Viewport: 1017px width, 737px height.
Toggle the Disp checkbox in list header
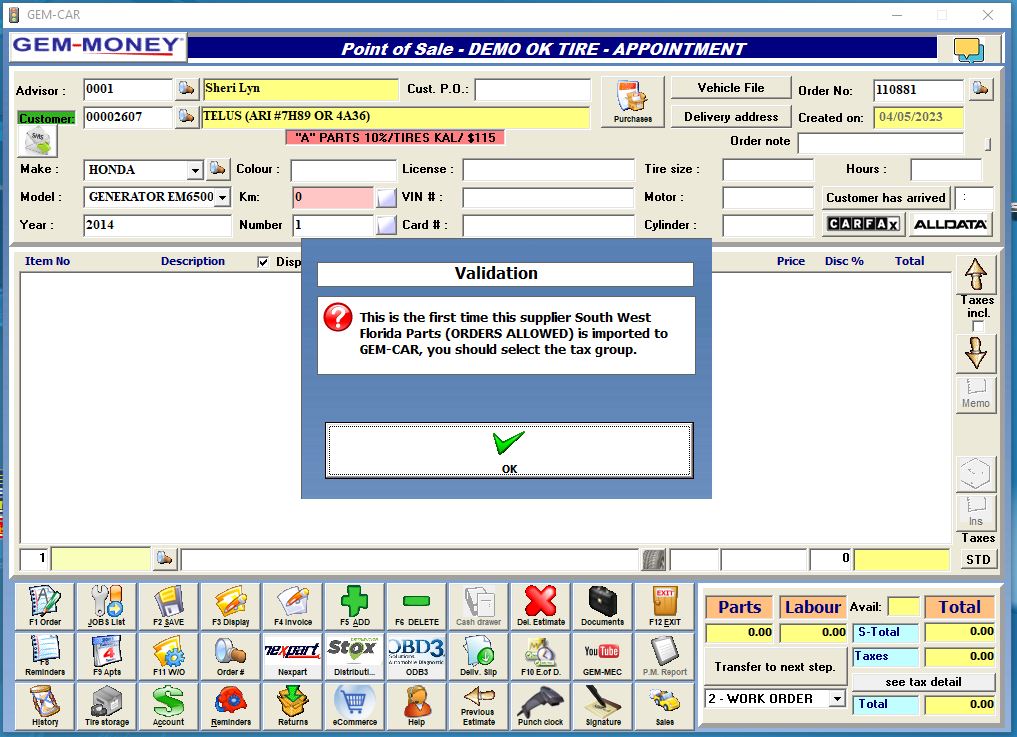[x=263, y=262]
